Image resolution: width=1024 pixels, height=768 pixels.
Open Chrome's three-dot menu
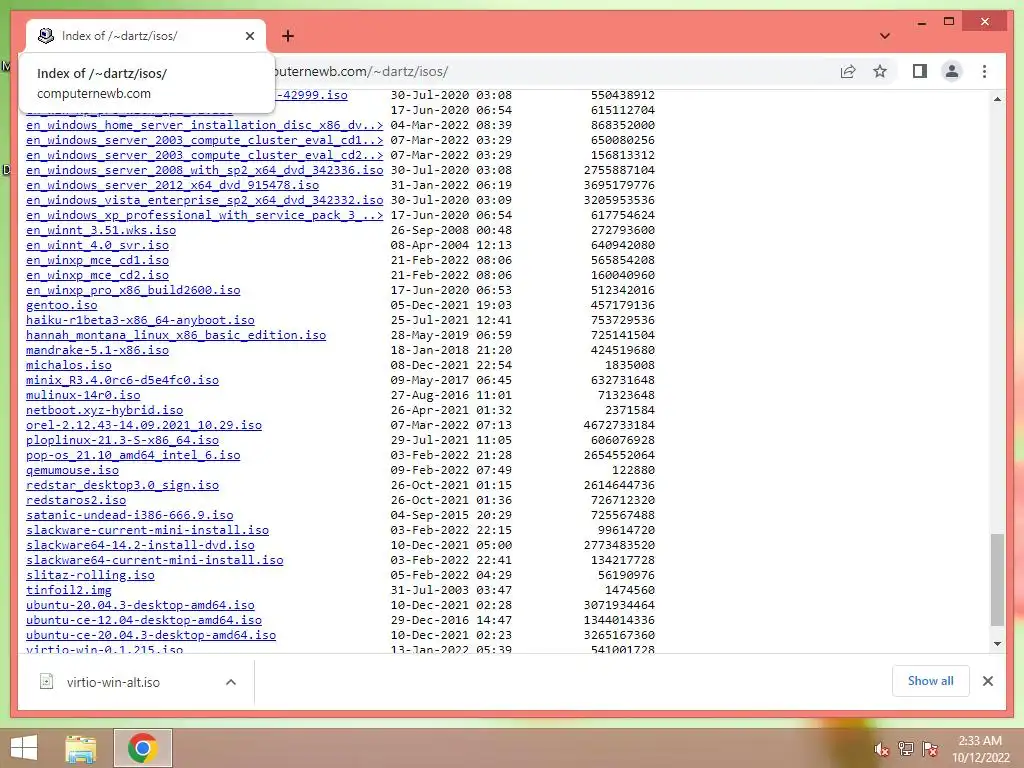[x=984, y=72]
